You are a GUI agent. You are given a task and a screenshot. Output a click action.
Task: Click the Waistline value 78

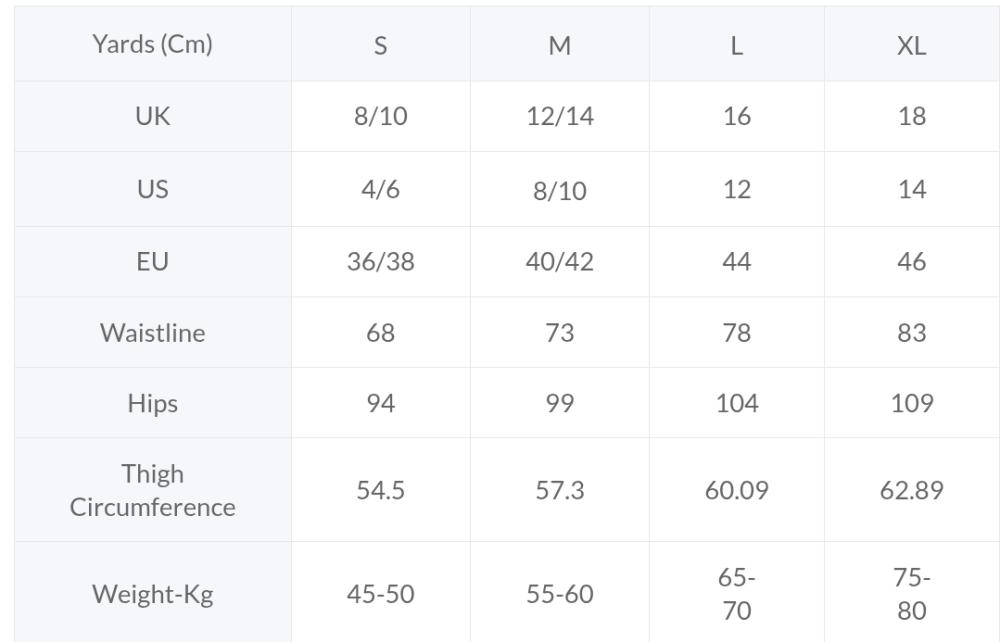[x=737, y=332]
